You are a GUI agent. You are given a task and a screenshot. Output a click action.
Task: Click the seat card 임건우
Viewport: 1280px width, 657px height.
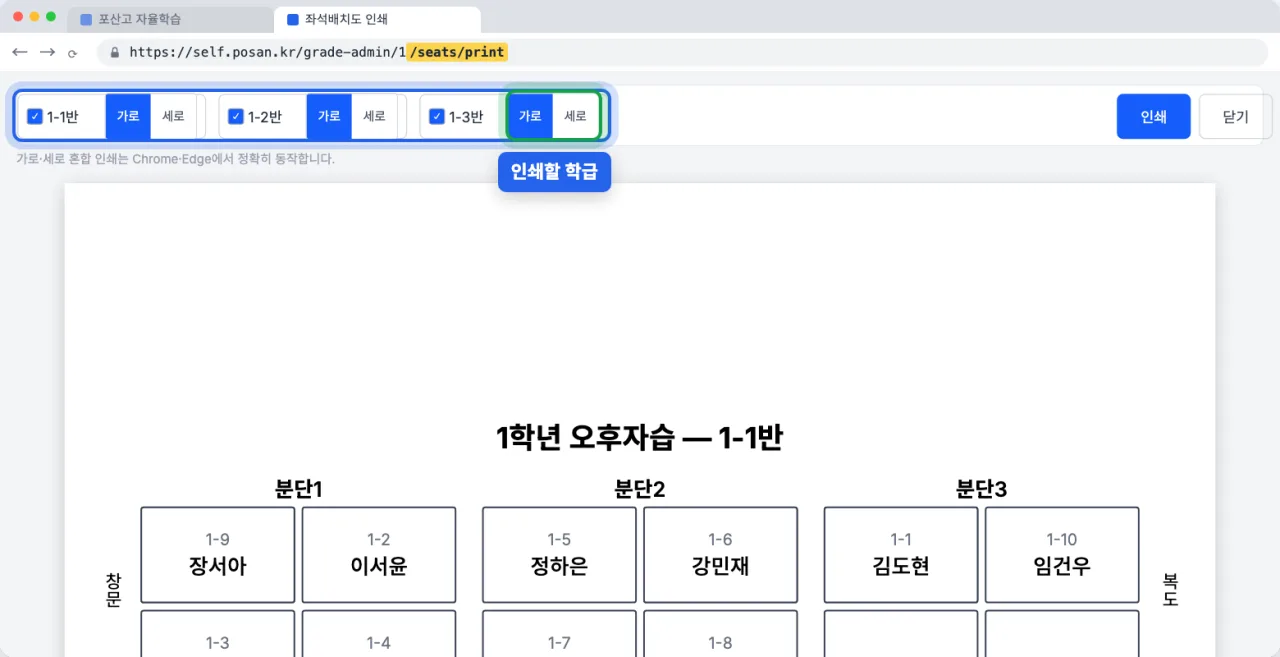(x=1062, y=555)
